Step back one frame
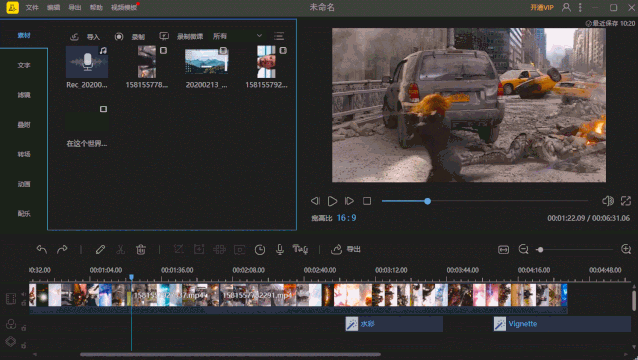This screenshot has width=638, height=360. [315, 201]
